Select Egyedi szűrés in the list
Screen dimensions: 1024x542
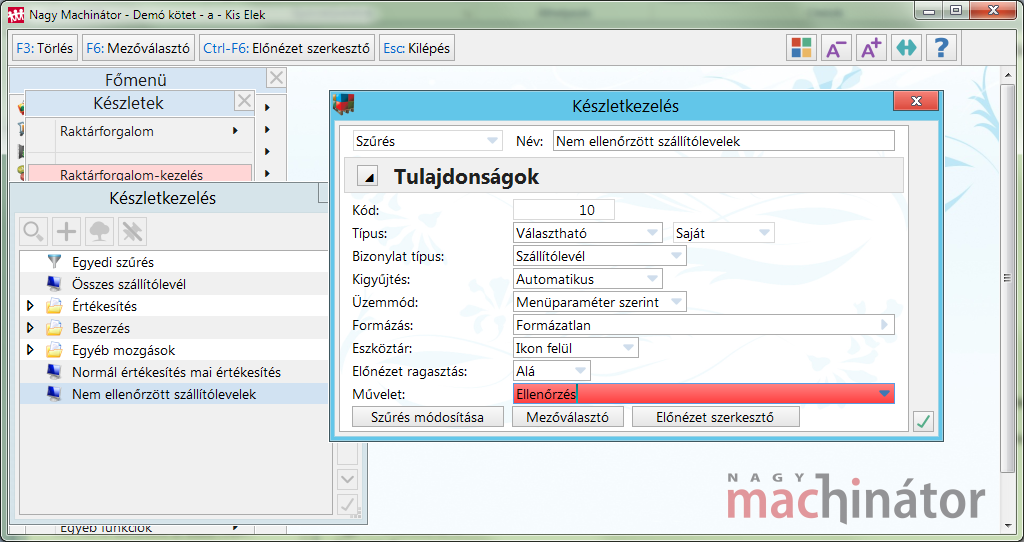174,262
